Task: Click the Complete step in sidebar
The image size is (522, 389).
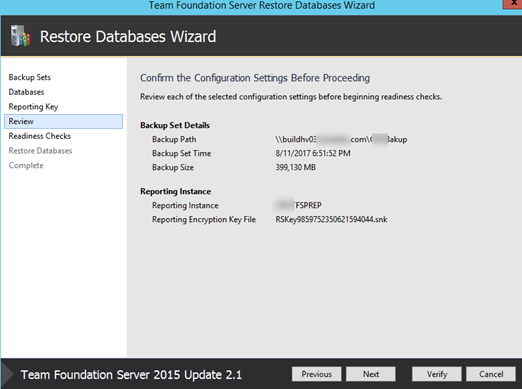Action: click(x=26, y=165)
